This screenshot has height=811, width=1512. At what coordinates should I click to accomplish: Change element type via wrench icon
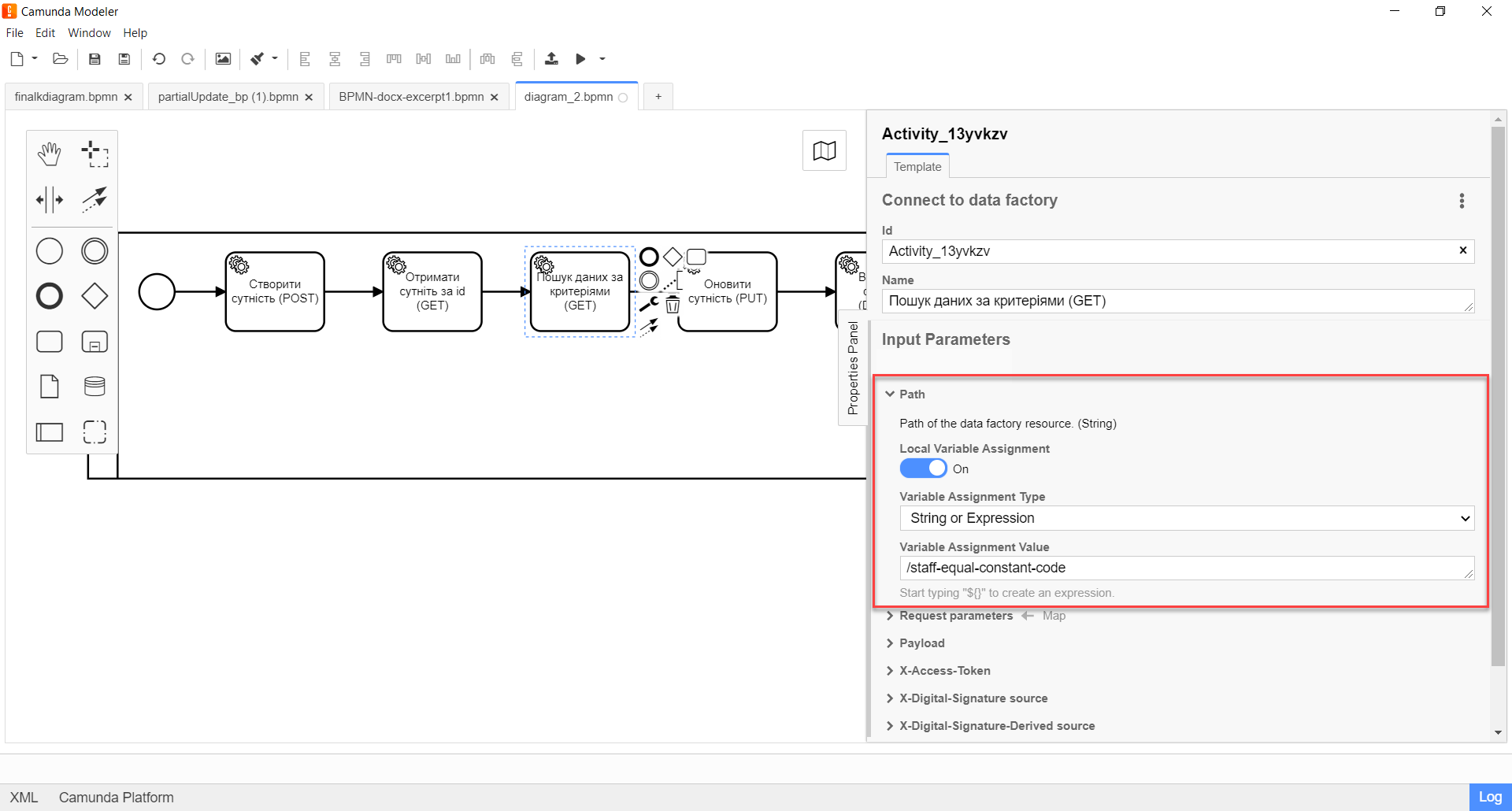(648, 304)
